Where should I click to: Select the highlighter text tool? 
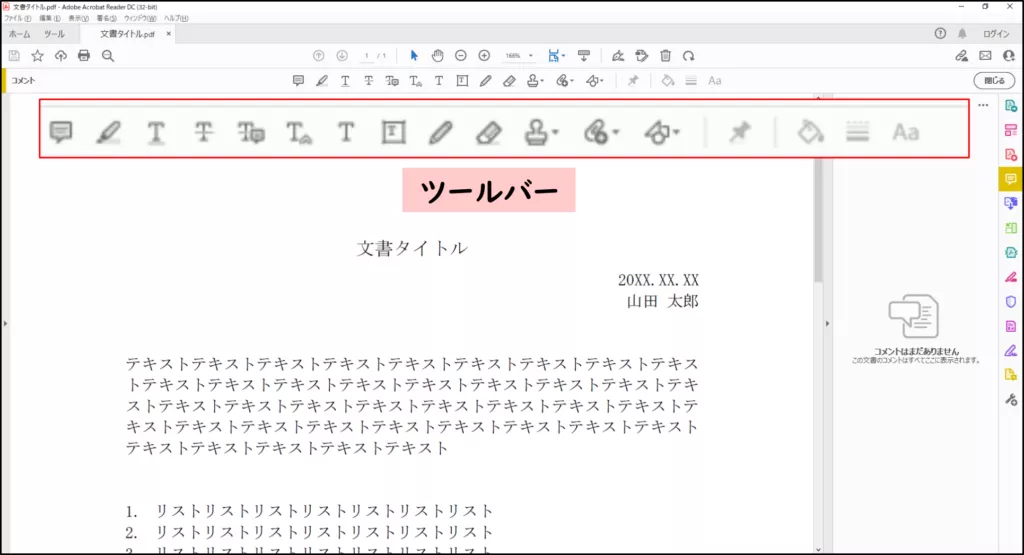(x=322, y=80)
